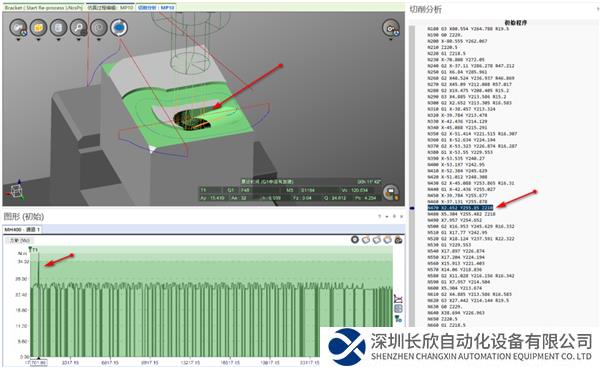The height and width of the screenshot is (367, 600).
Task: Click the yellow cube display icon
Action: [38, 28]
